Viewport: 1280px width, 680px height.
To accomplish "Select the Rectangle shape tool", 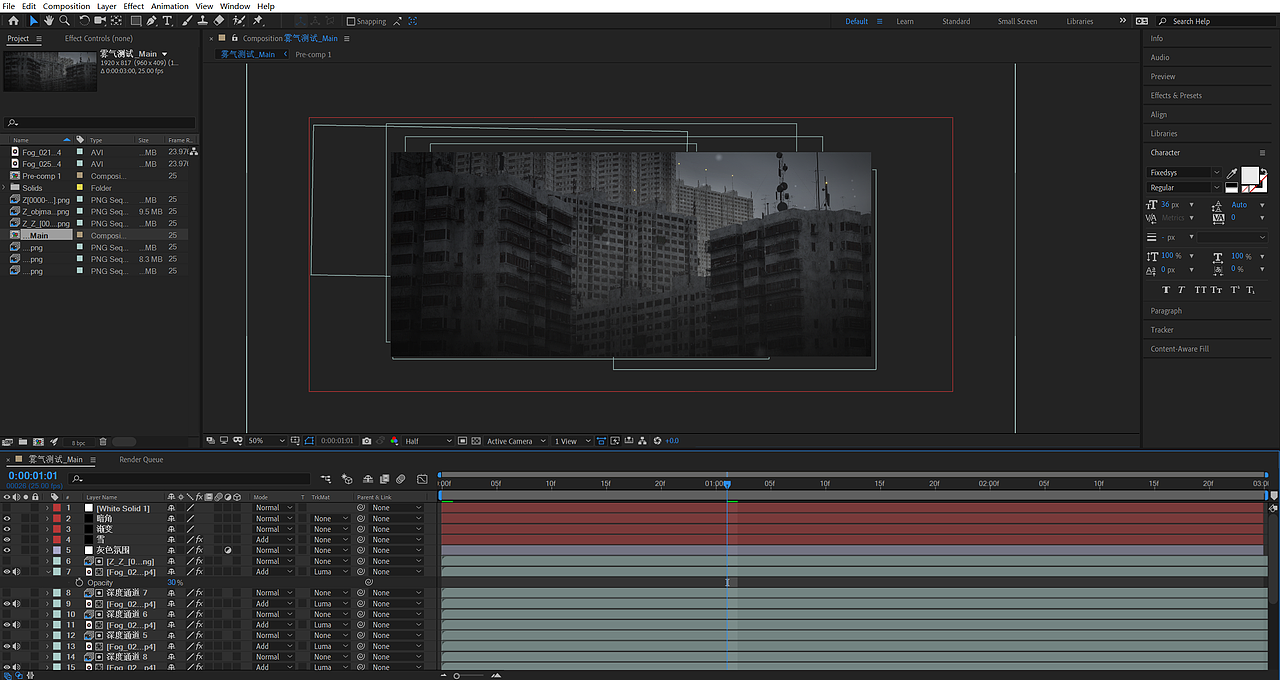I will tap(136, 20).
